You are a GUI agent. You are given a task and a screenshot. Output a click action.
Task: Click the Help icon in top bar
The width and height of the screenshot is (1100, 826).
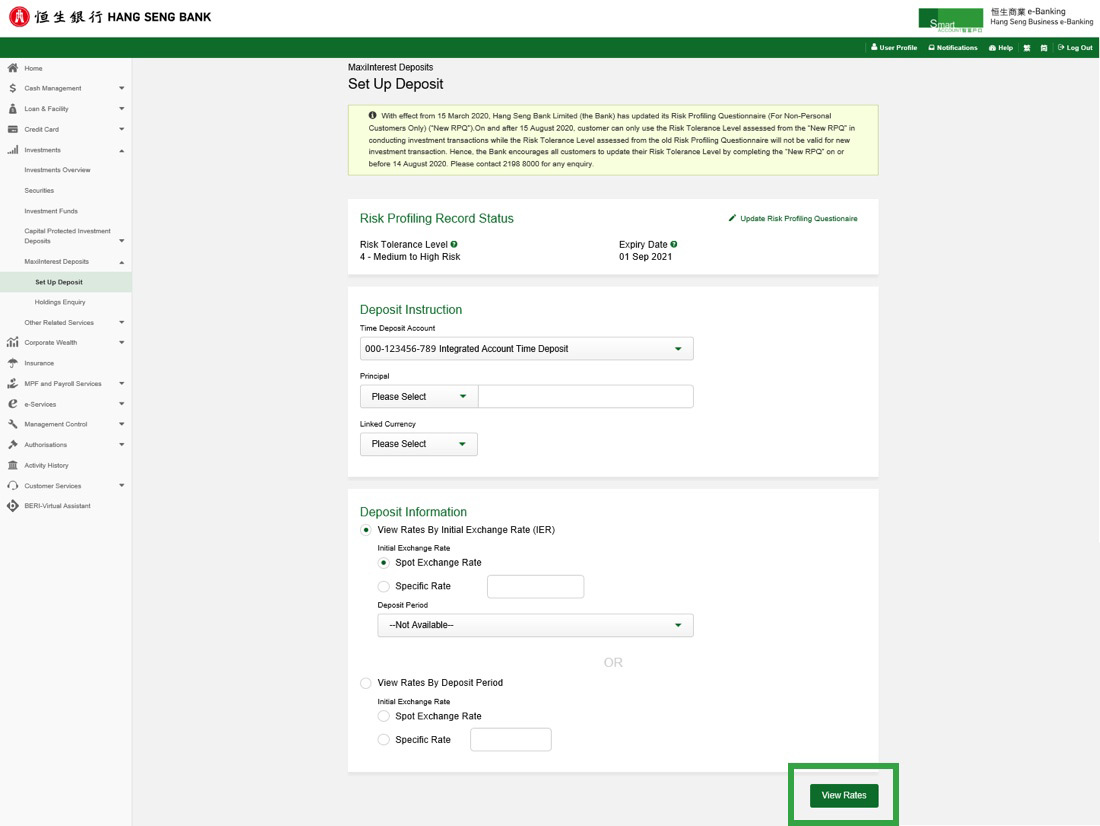point(992,48)
